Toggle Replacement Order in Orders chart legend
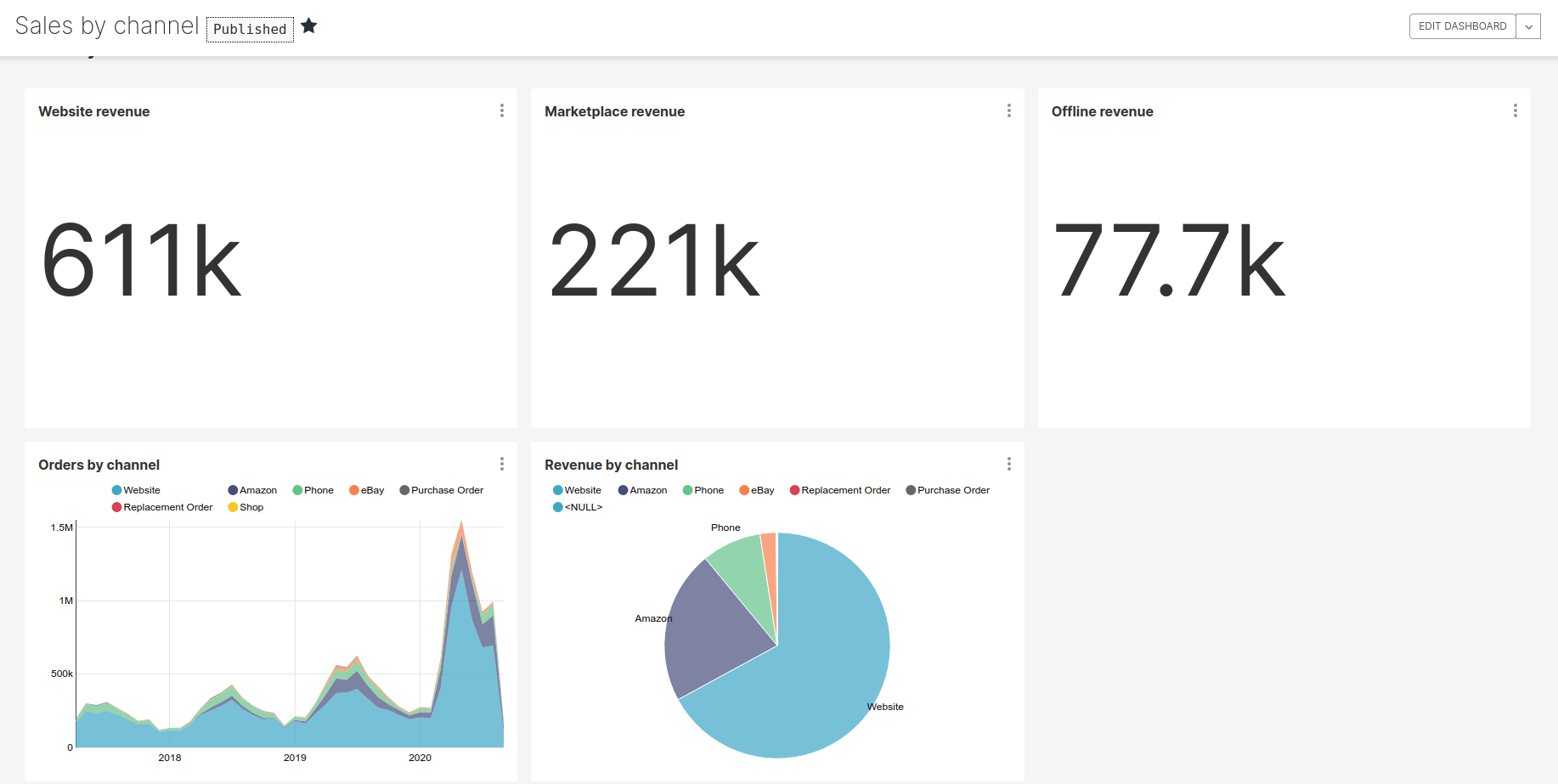This screenshot has width=1558, height=784. 162,507
